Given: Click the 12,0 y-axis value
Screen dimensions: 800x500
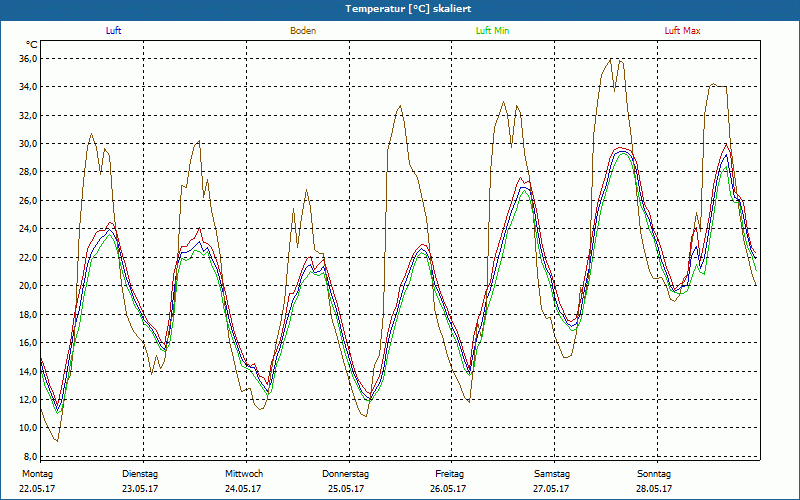Looking at the screenshot, I should coord(29,399).
